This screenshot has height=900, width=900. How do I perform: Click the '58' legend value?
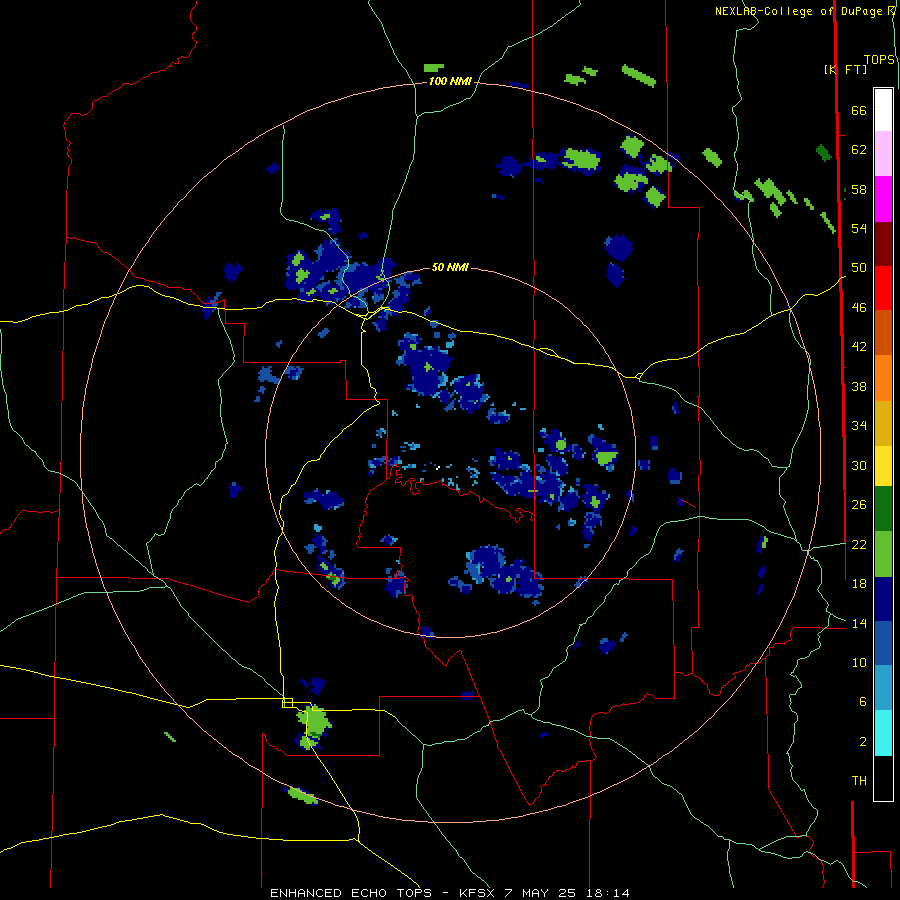click(859, 189)
